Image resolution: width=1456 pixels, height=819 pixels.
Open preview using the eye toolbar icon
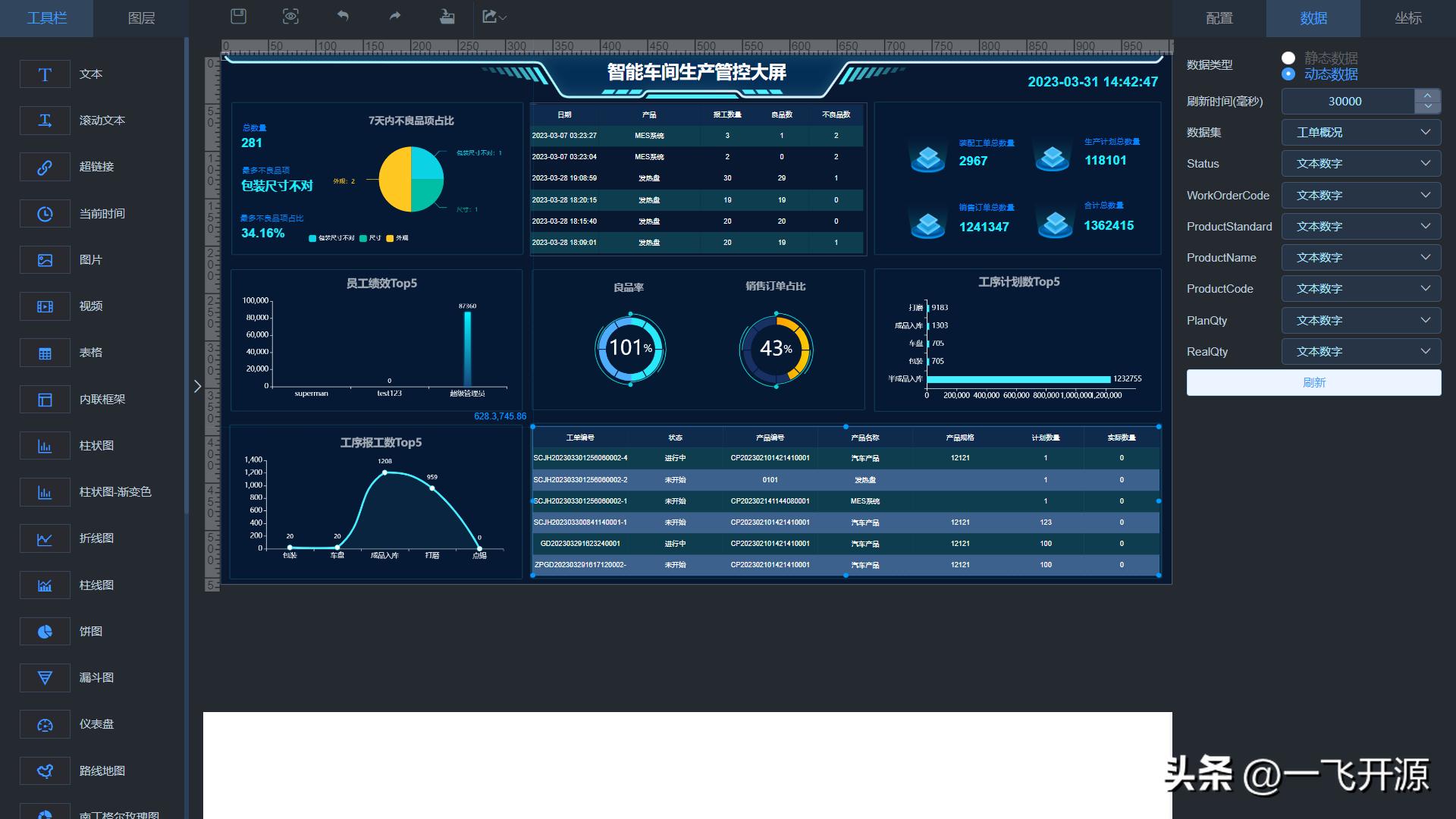tap(290, 16)
